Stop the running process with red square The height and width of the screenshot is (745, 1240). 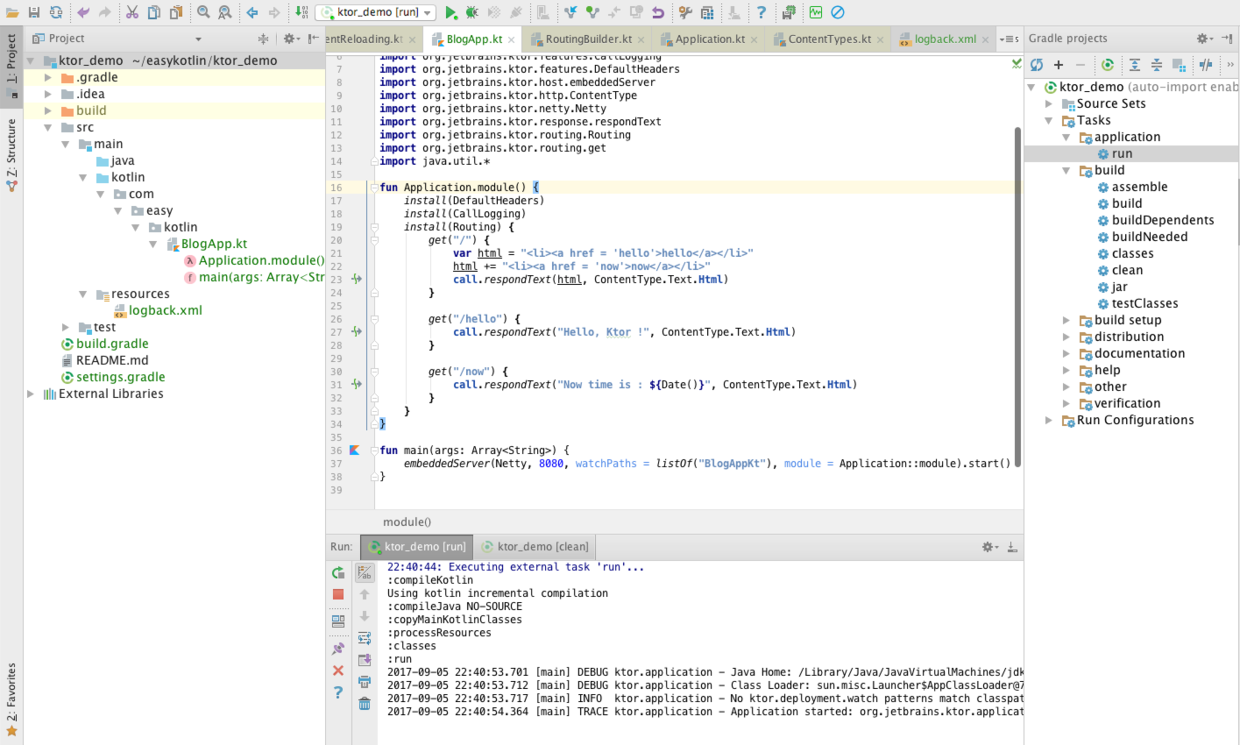(x=338, y=594)
